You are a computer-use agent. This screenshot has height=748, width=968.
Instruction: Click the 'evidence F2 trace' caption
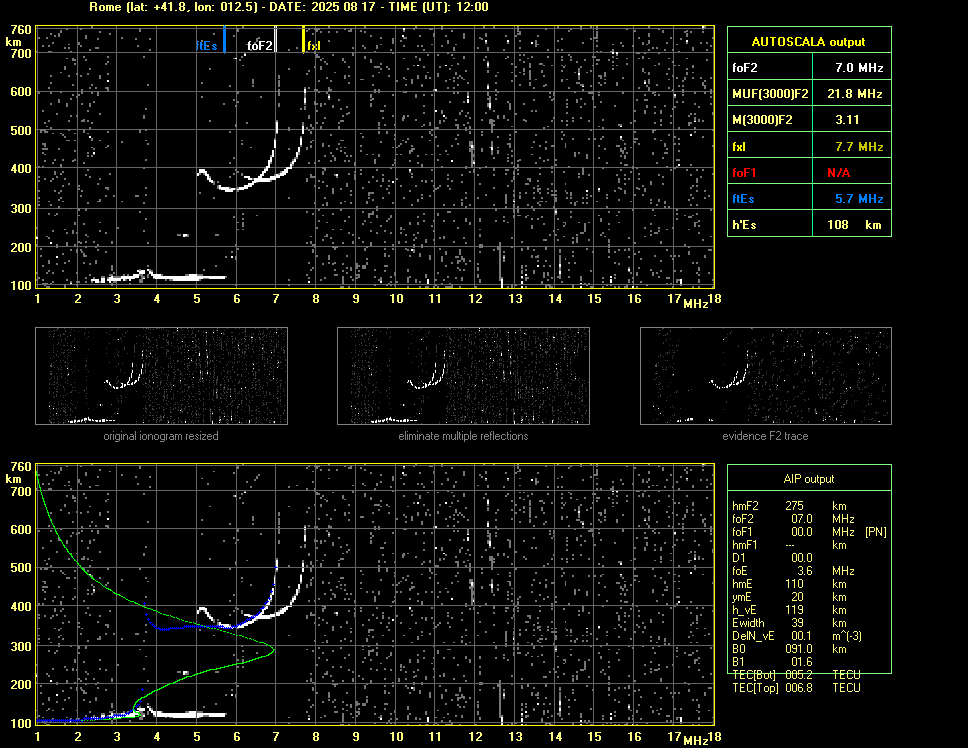point(766,436)
